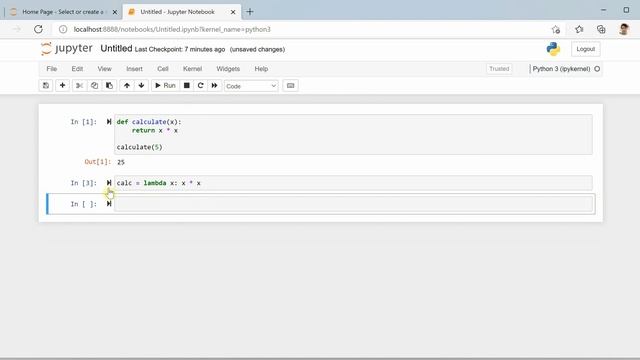Add this page to favorites
Viewport: 640px width, 360px height.
556,29
